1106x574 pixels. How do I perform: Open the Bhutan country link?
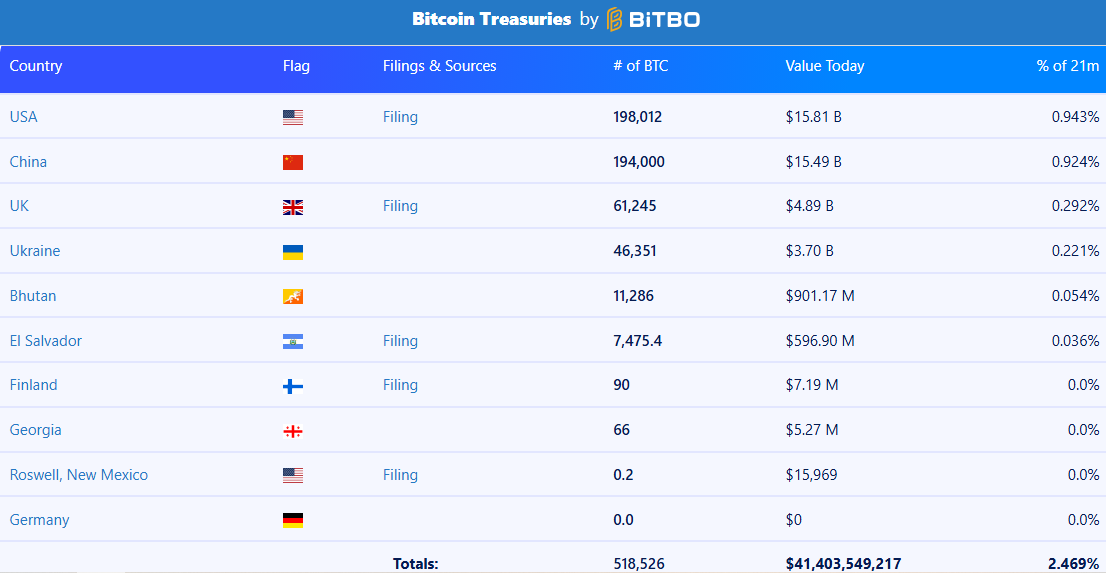click(32, 295)
